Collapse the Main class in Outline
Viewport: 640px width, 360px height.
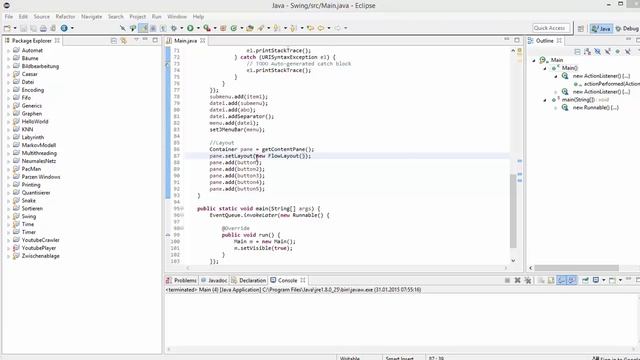click(x=534, y=60)
